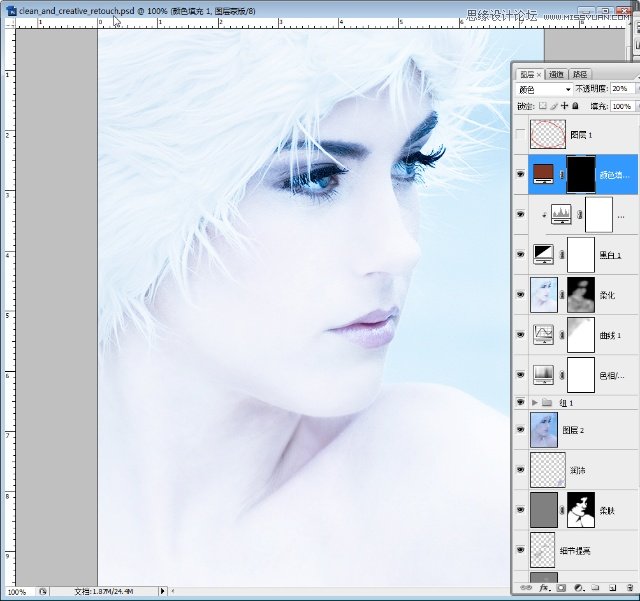Click the status bar preview icon beside 100%

(43, 591)
